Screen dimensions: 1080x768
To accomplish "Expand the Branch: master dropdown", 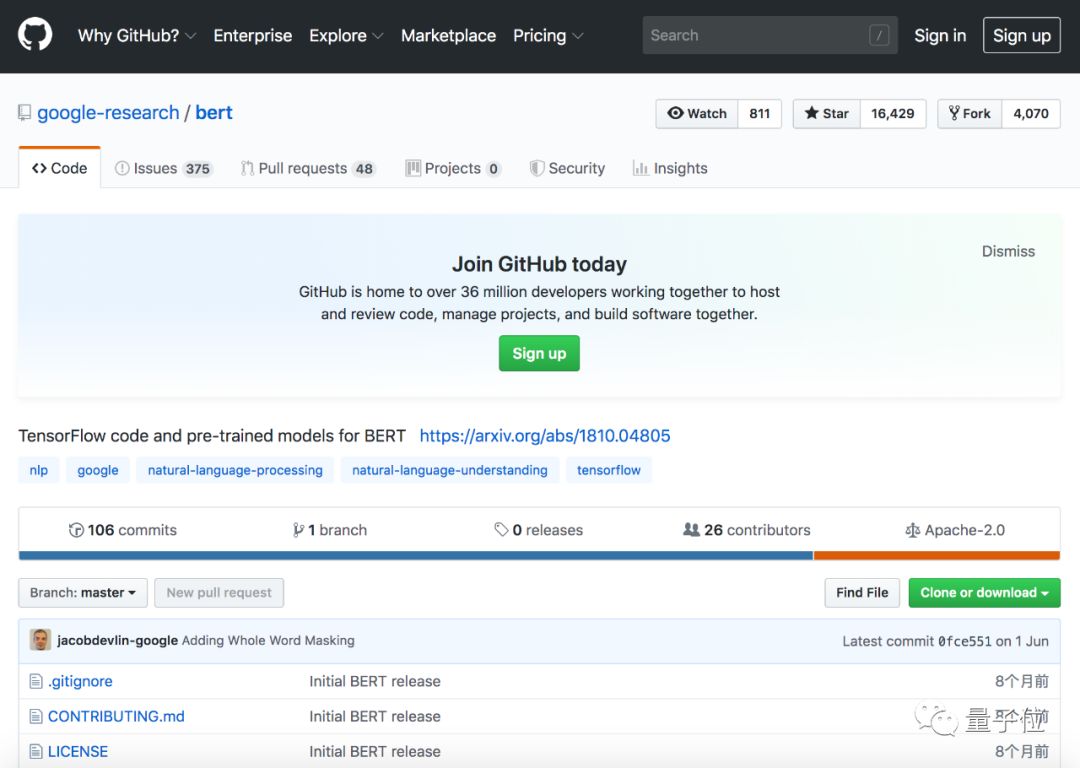I will 83,593.
